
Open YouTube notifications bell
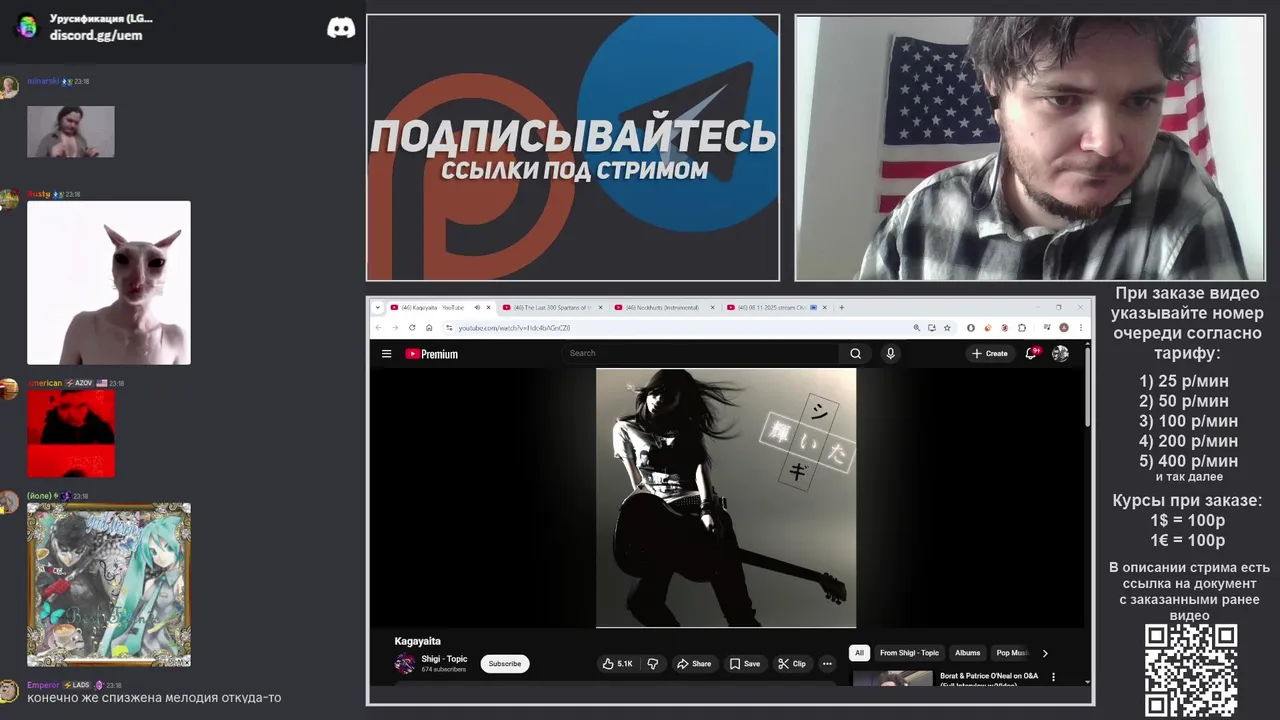click(1031, 353)
